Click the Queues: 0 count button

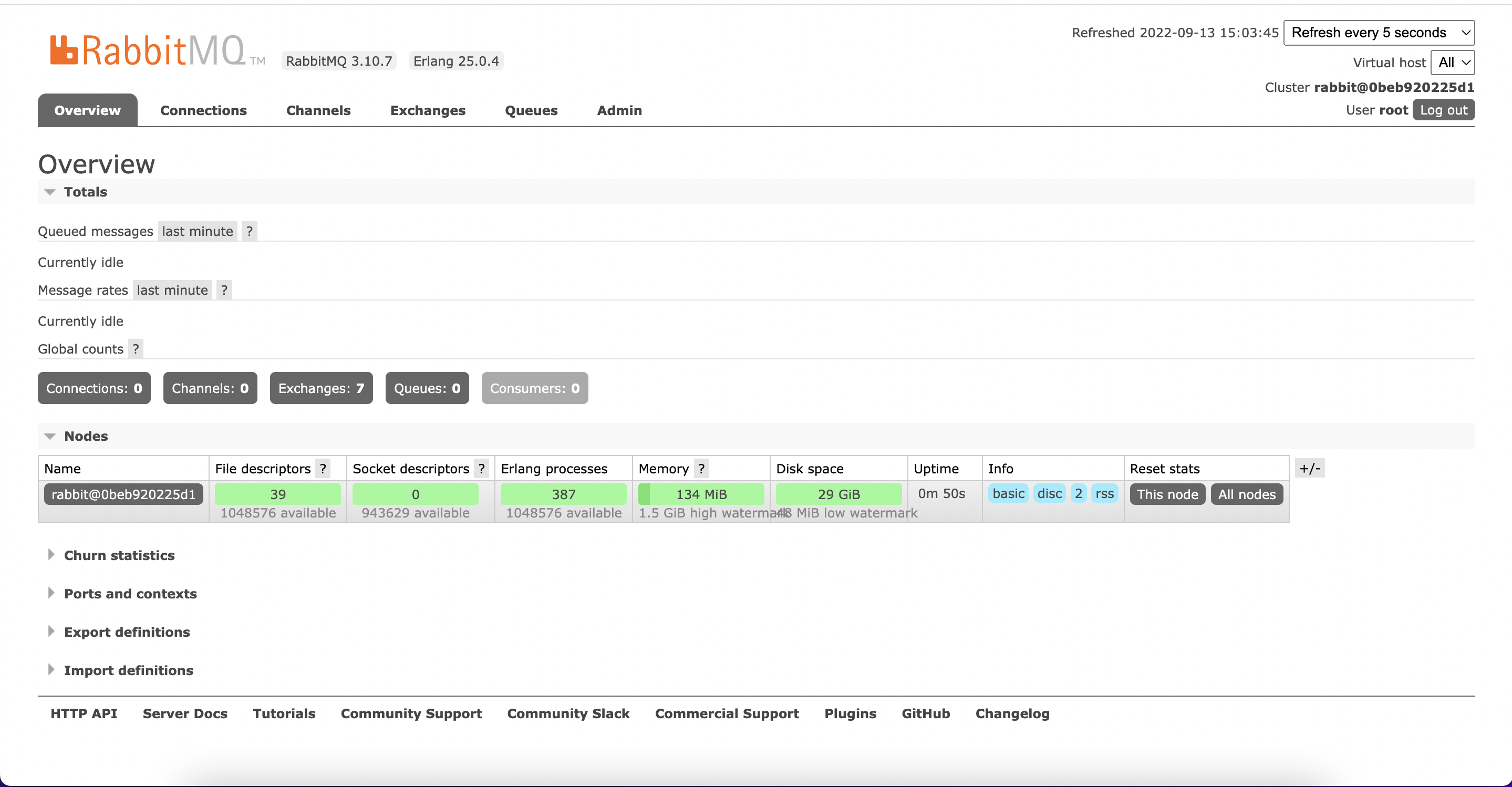[x=427, y=388]
